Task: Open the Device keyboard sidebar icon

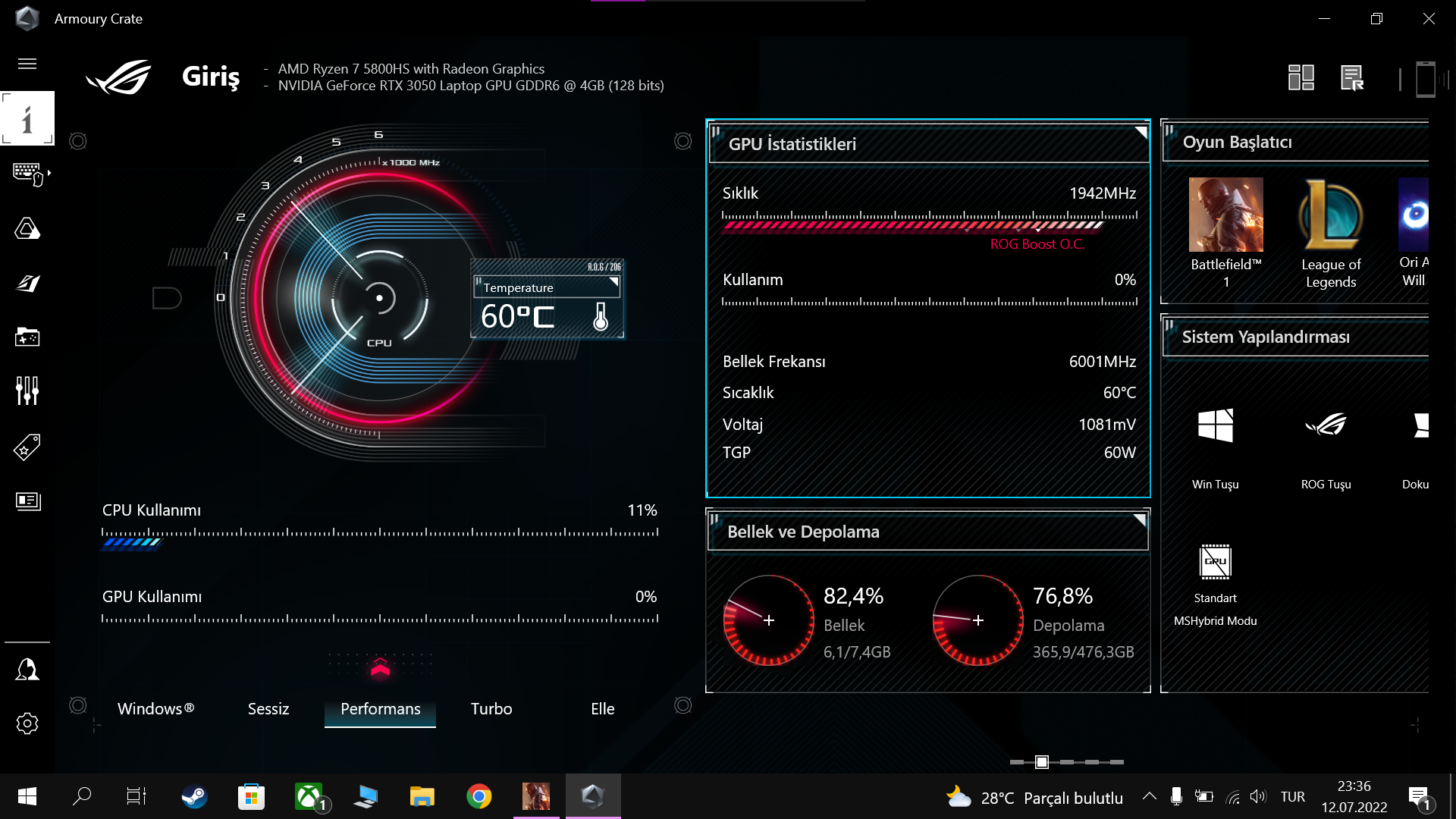Action: pyautogui.click(x=27, y=174)
